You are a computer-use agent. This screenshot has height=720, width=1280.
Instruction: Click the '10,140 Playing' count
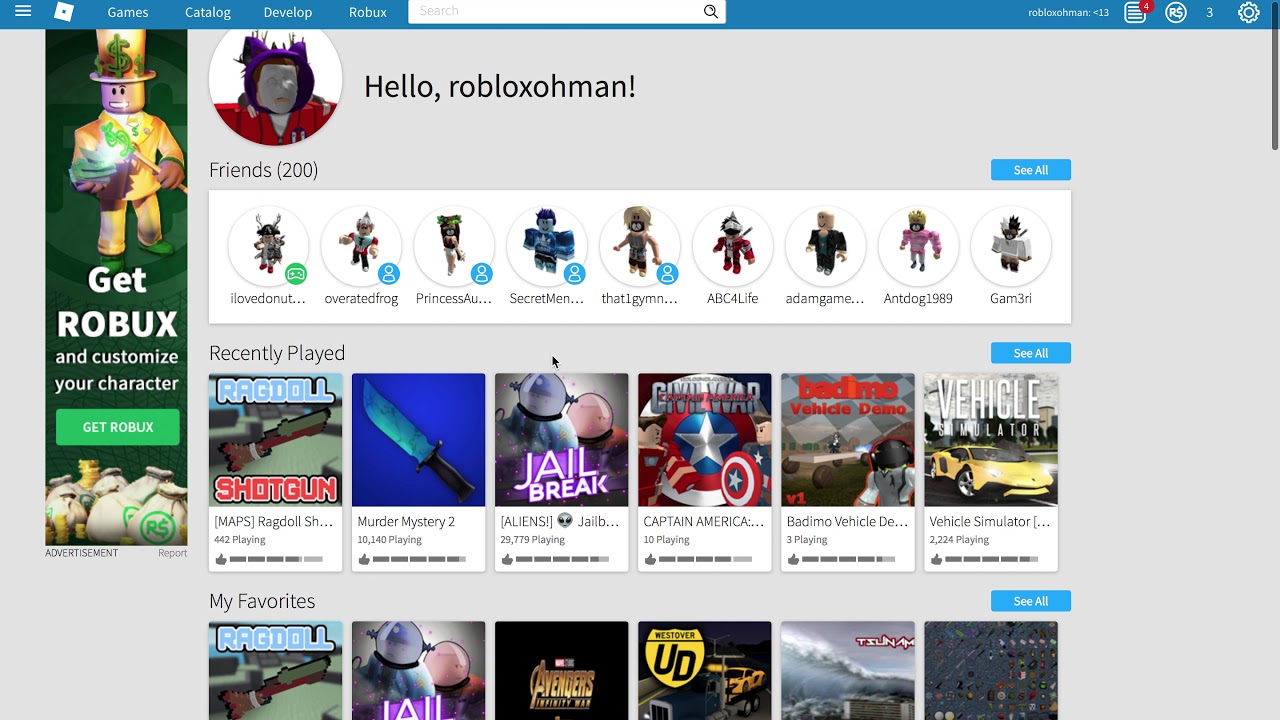click(389, 540)
